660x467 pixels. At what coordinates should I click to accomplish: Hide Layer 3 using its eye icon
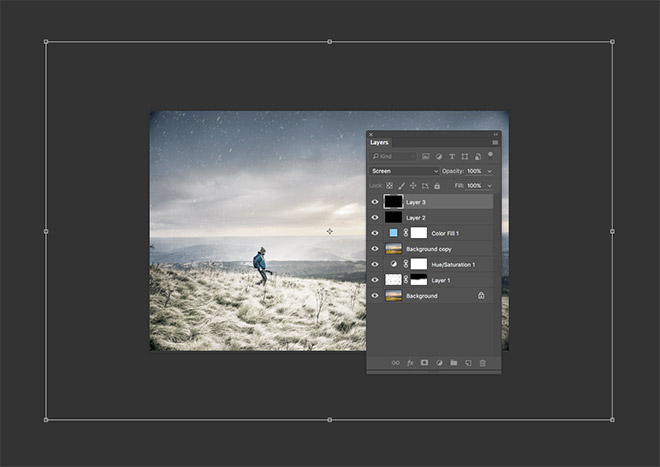pyautogui.click(x=375, y=202)
